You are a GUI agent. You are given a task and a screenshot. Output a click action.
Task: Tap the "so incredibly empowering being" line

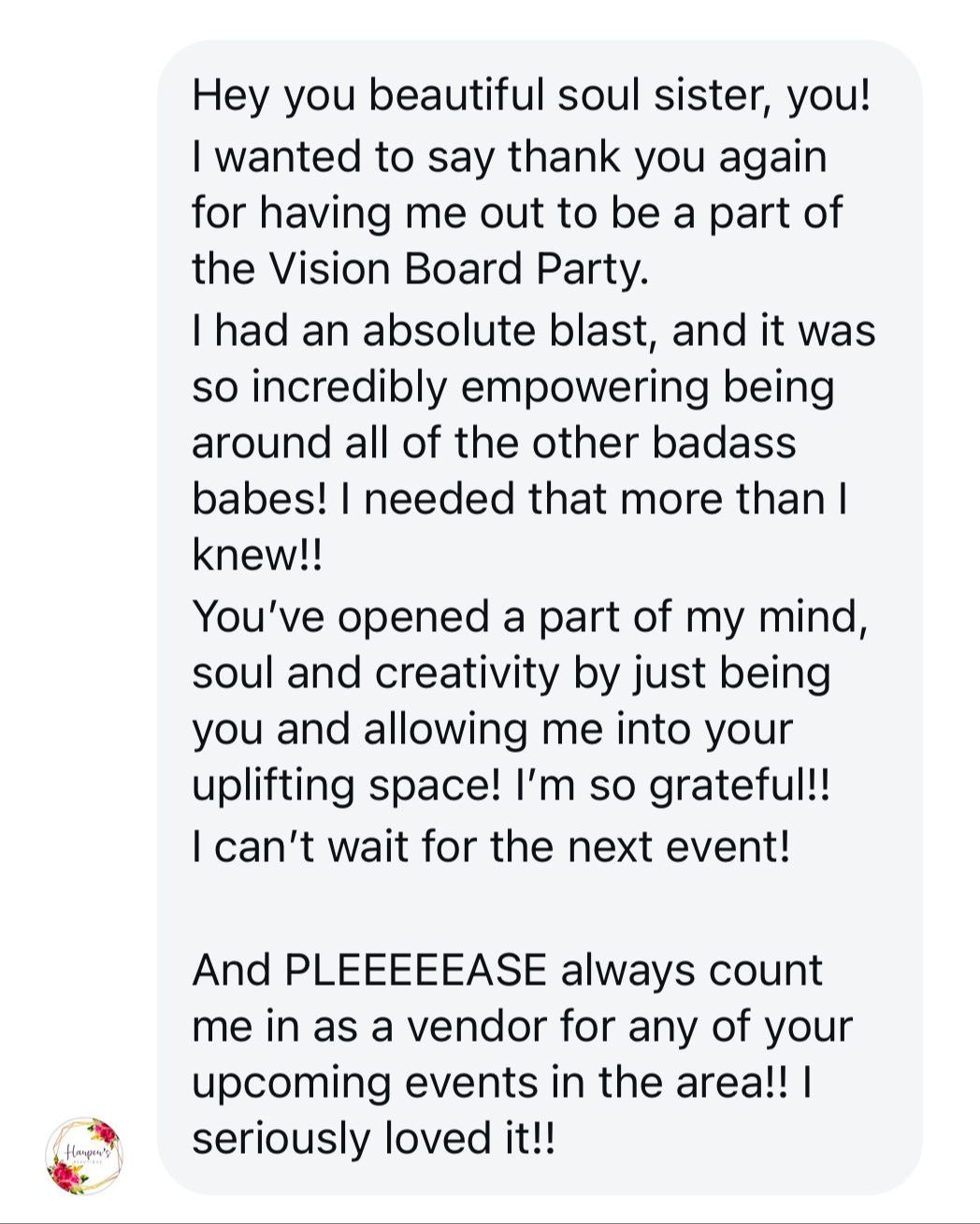(x=512, y=387)
